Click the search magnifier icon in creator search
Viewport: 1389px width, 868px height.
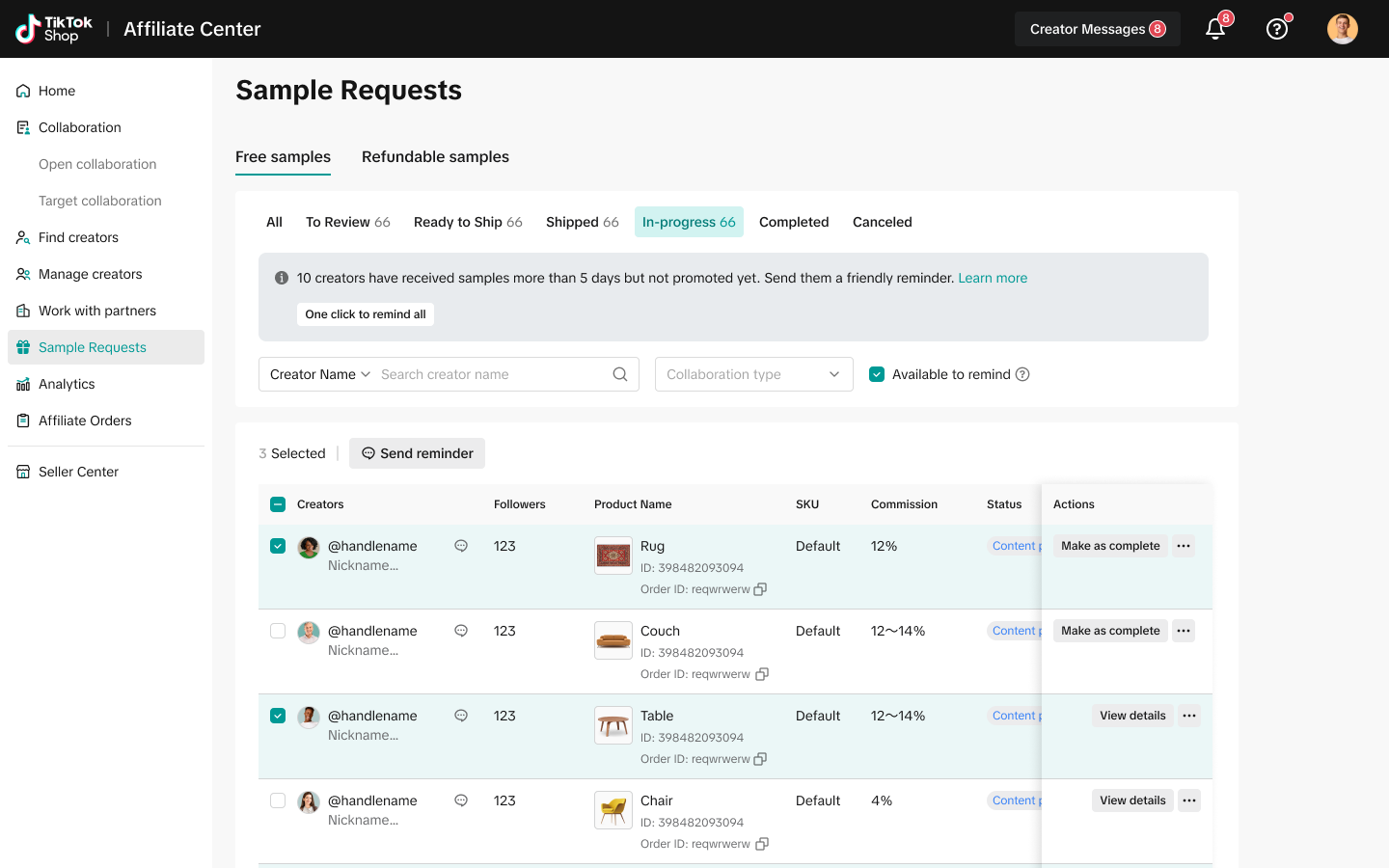click(x=620, y=374)
